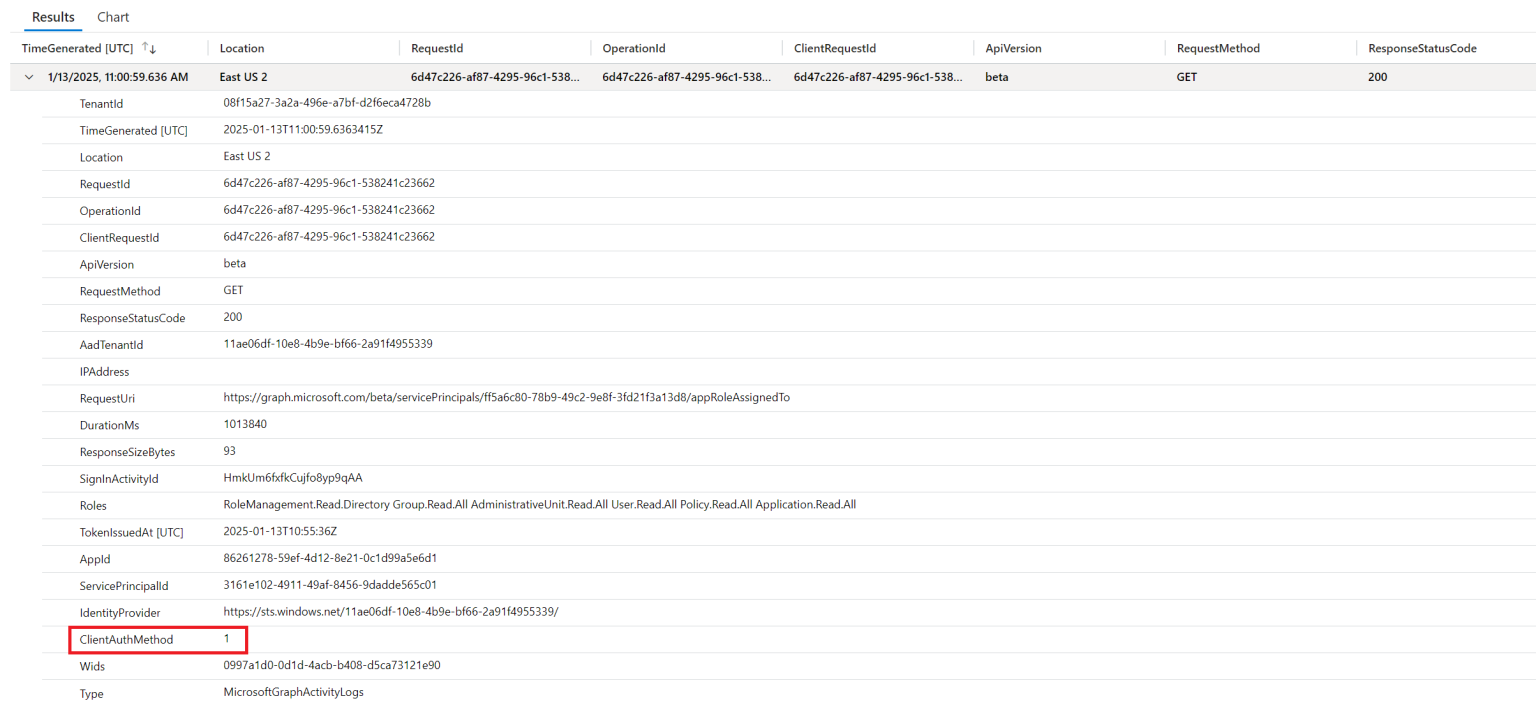Collapse the expanded log row chevron
Screen dimensions: 1536x701
pyautogui.click(x=29, y=77)
